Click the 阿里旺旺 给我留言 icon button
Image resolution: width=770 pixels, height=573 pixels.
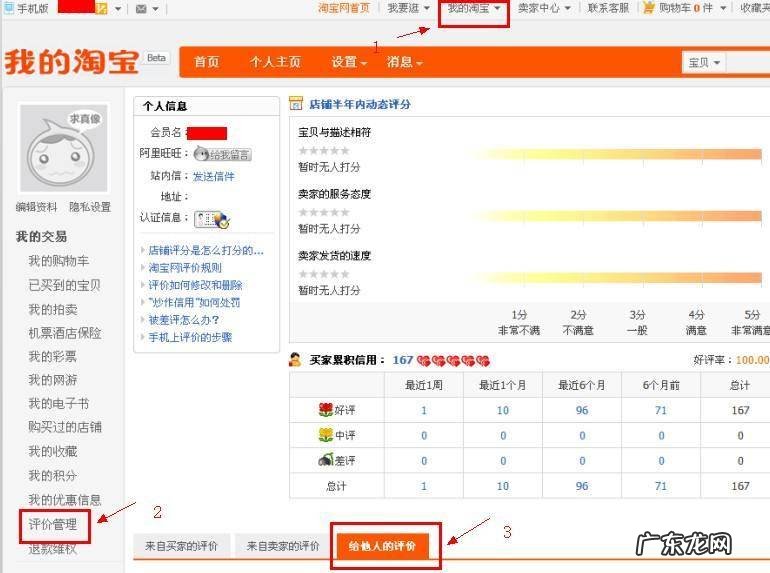click(x=222, y=154)
